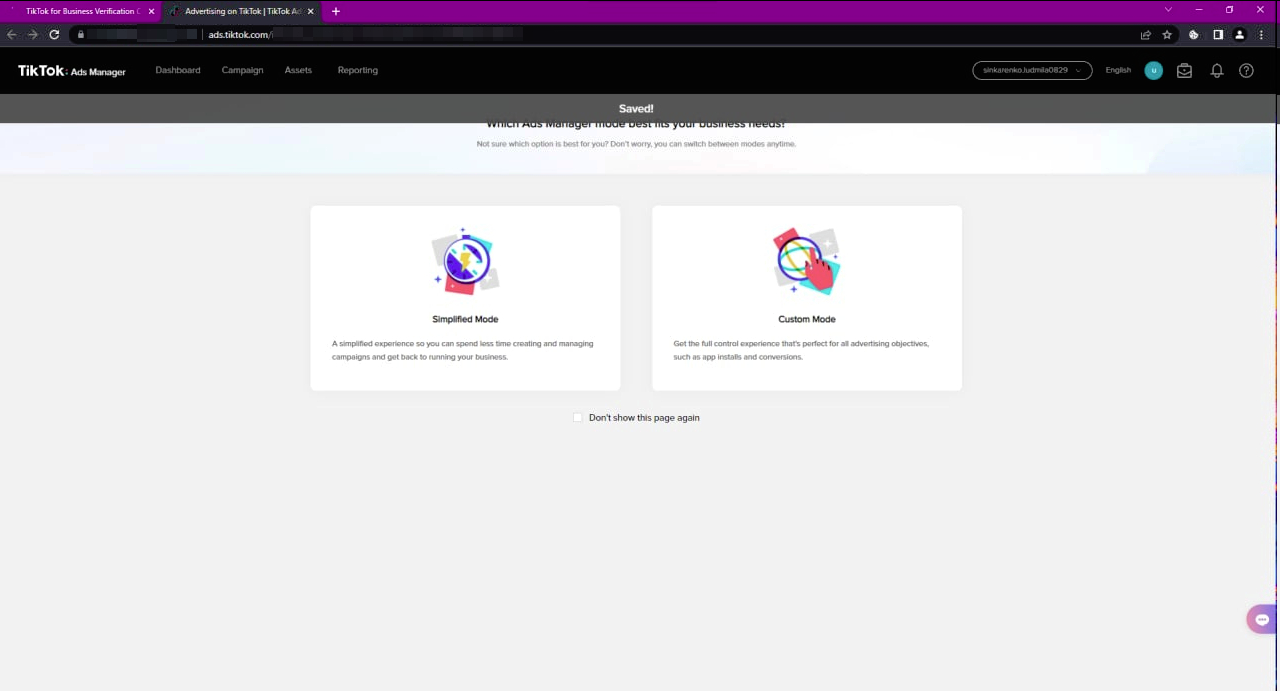Open the user avatar profile menu
1280x691 pixels.
click(1153, 70)
